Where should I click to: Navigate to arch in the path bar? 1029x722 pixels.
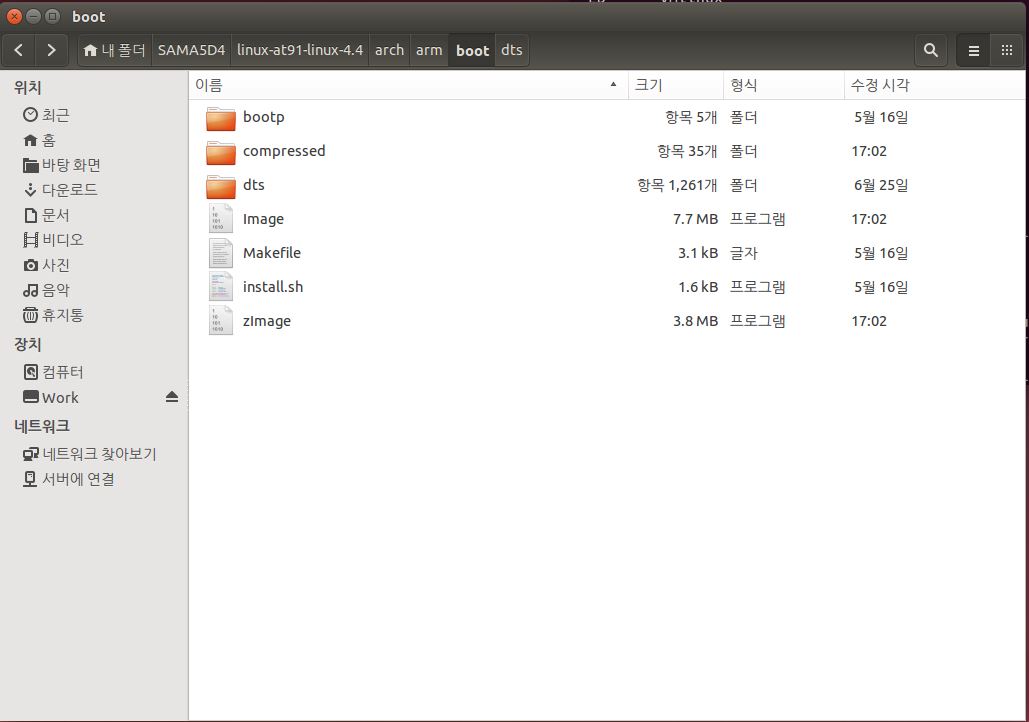389,50
